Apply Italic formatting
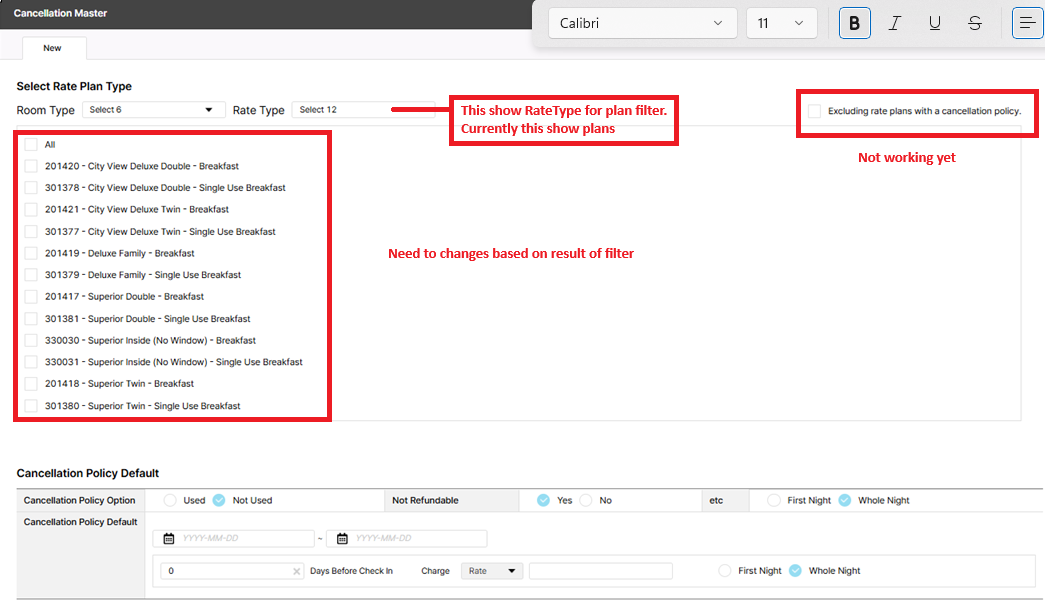Image resolution: width=1045 pixels, height=601 pixels. (895, 23)
